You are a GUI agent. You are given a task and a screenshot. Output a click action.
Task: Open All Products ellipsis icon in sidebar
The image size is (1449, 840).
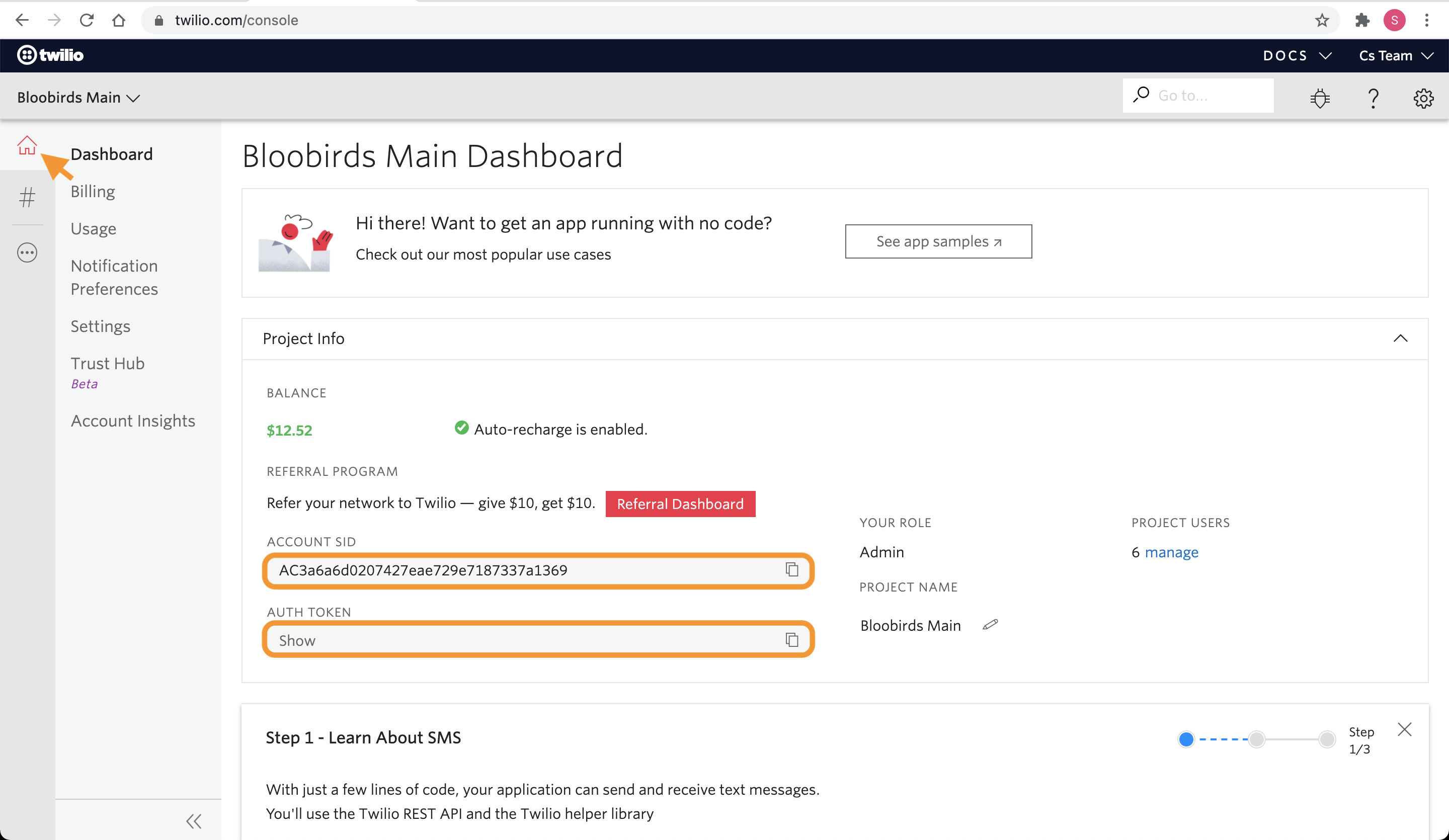click(x=27, y=253)
